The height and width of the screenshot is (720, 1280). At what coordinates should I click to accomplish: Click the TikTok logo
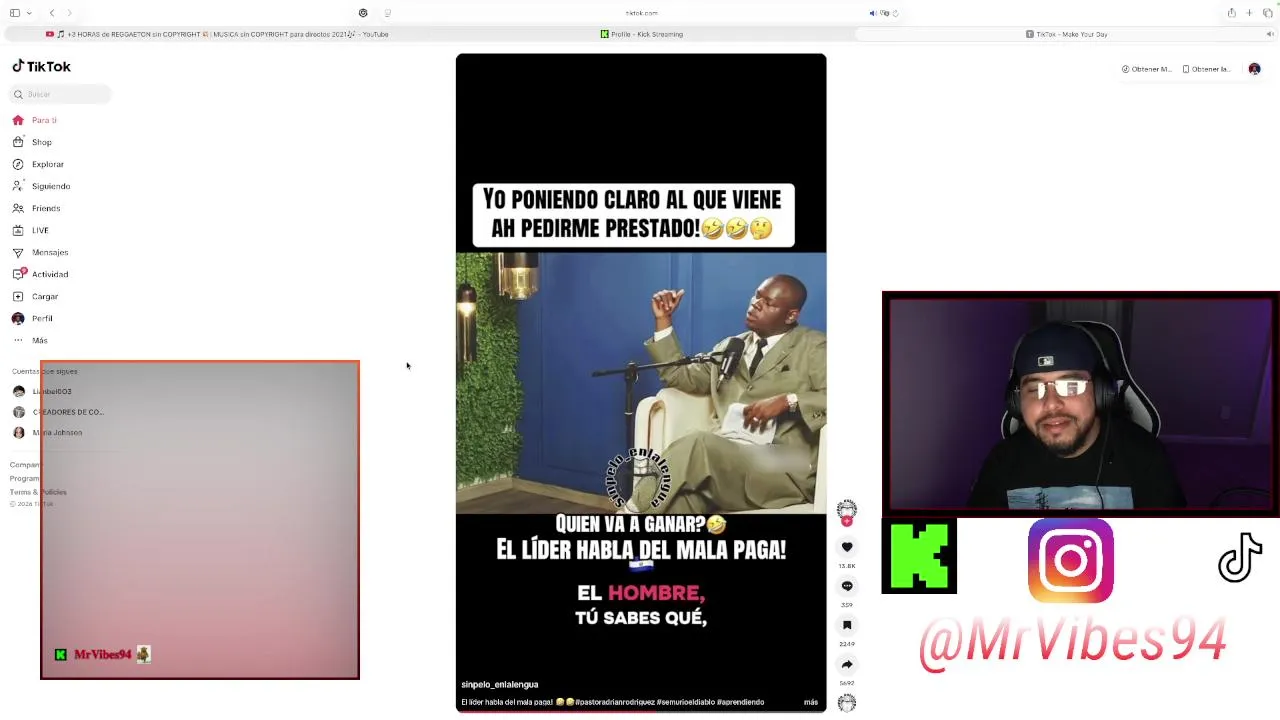(41, 66)
